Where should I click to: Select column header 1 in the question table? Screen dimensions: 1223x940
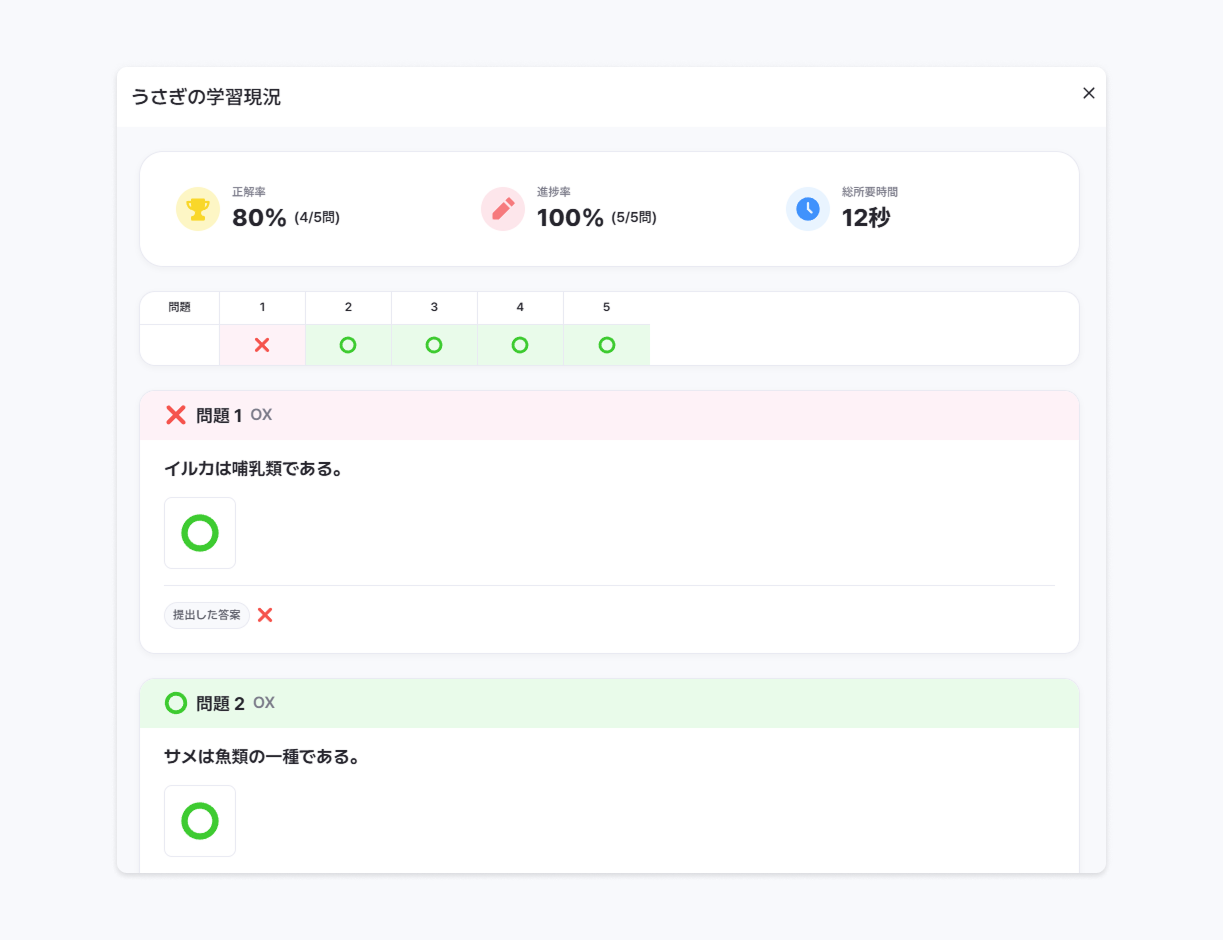(x=262, y=308)
